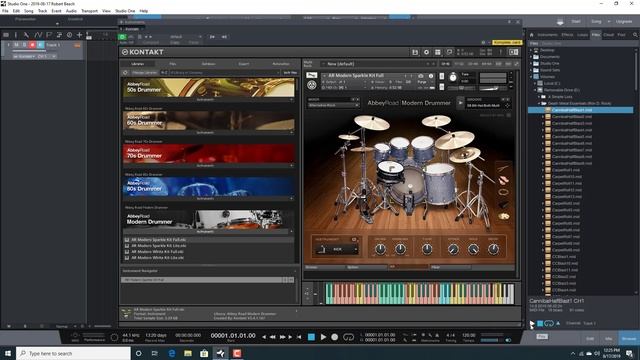Open the KICK instrument selector dropdown

click(336, 249)
